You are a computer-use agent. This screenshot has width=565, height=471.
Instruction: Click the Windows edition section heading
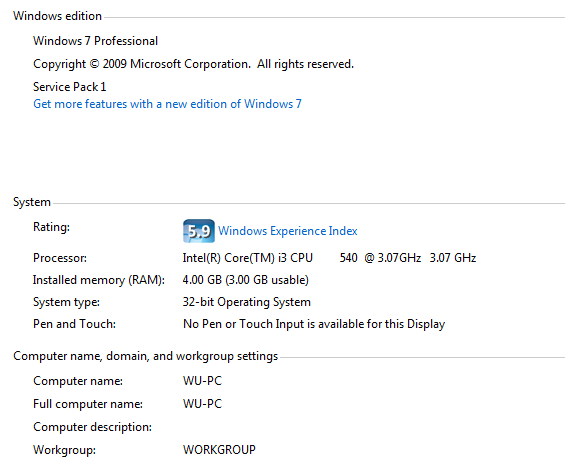57,16
